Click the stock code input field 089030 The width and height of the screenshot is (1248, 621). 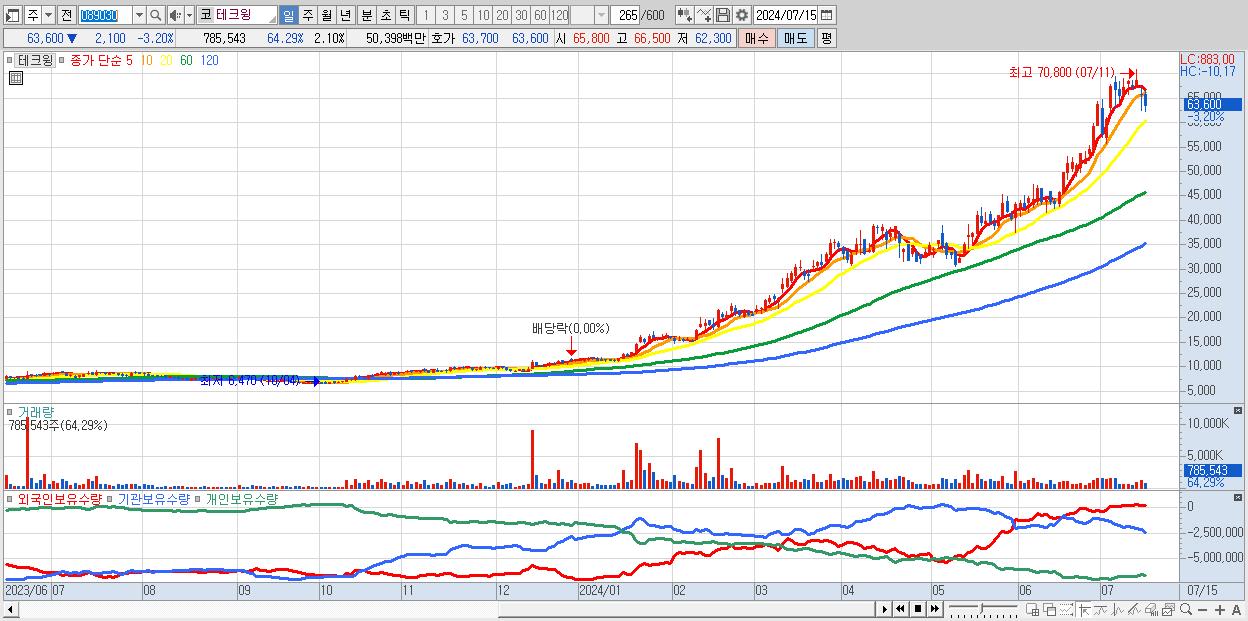click(x=105, y=15)
